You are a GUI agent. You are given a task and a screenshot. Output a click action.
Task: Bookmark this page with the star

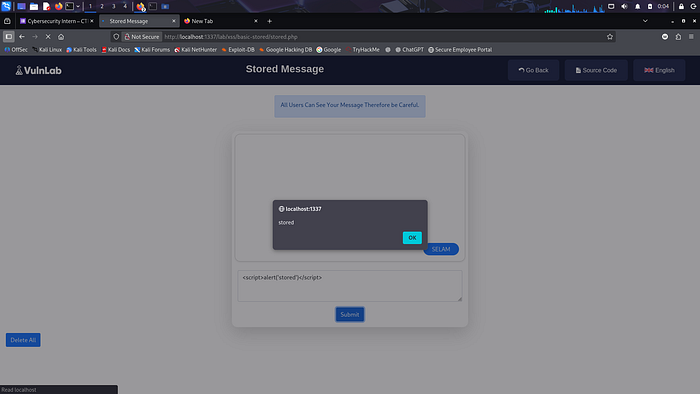[x=610, y=37]
